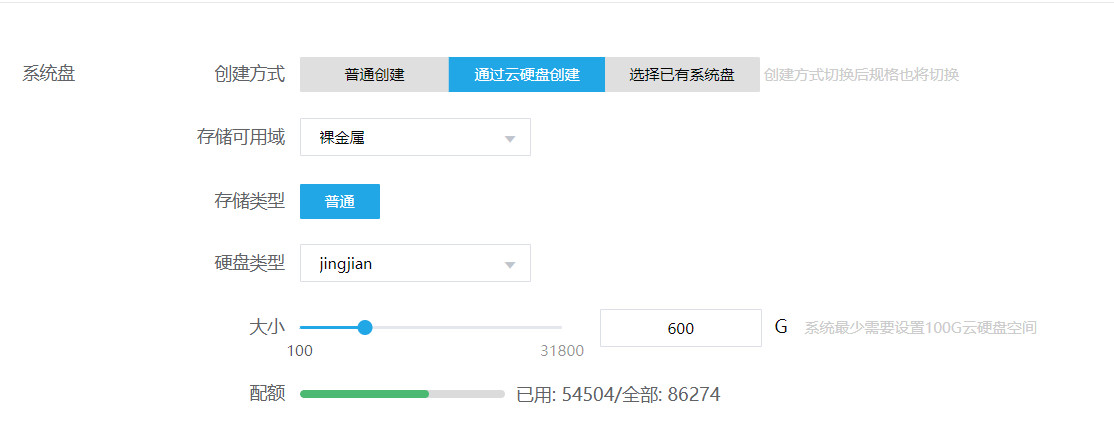Open the dropdown showing 裸金属
1114x430 pixels.
click(414, 138)
